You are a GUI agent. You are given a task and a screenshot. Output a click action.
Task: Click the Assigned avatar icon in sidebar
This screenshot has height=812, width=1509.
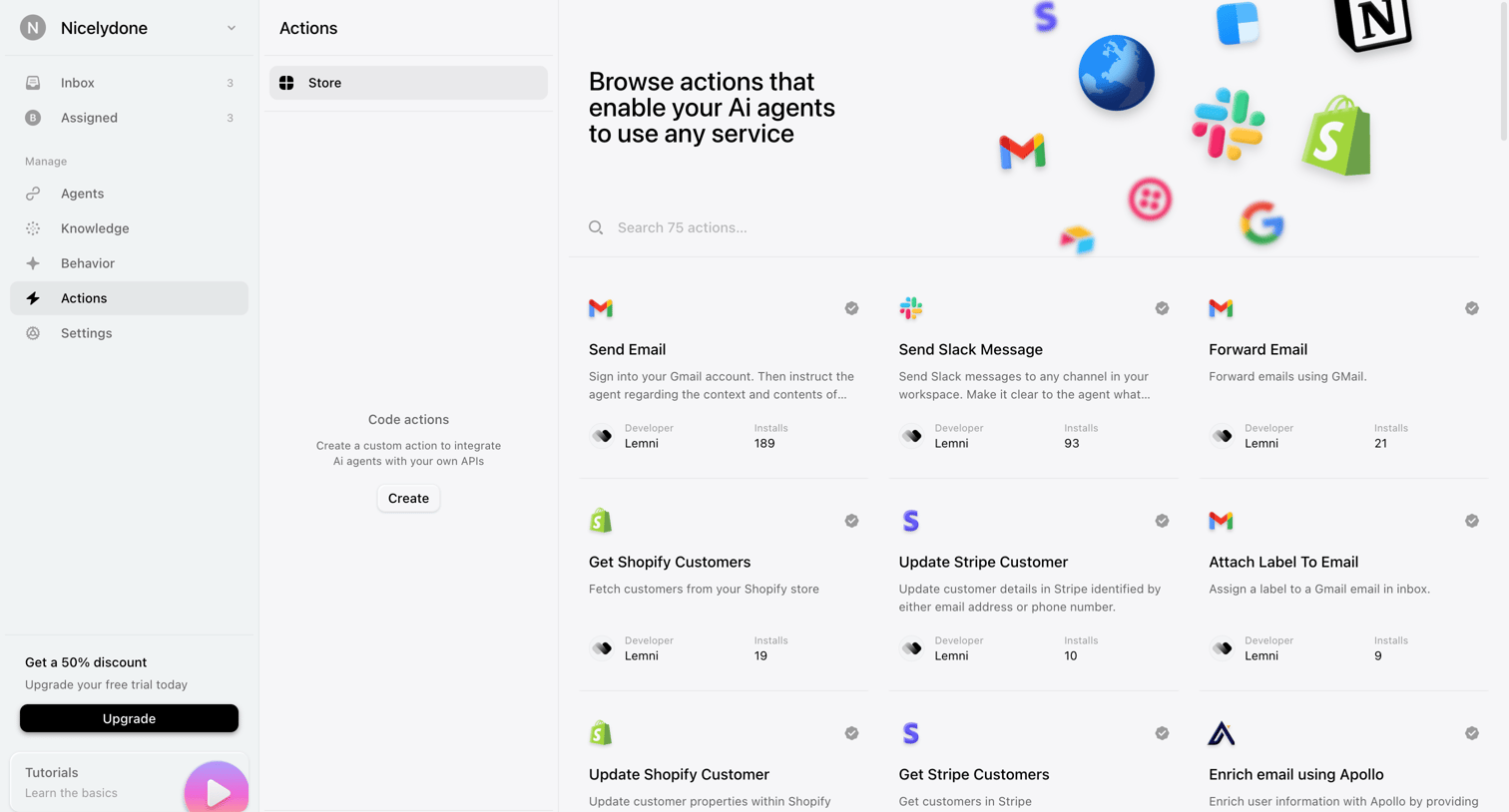(x=33, y=118)
